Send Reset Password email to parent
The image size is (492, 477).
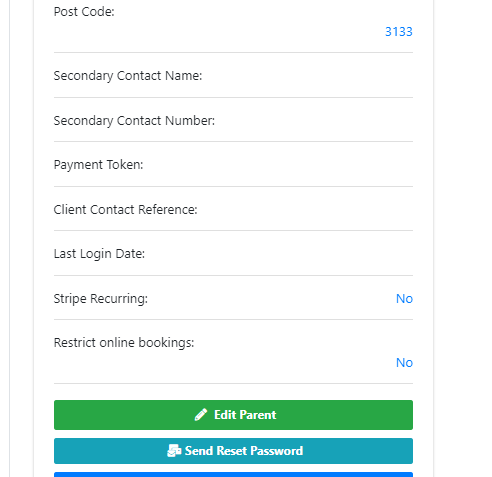[233, 451]
